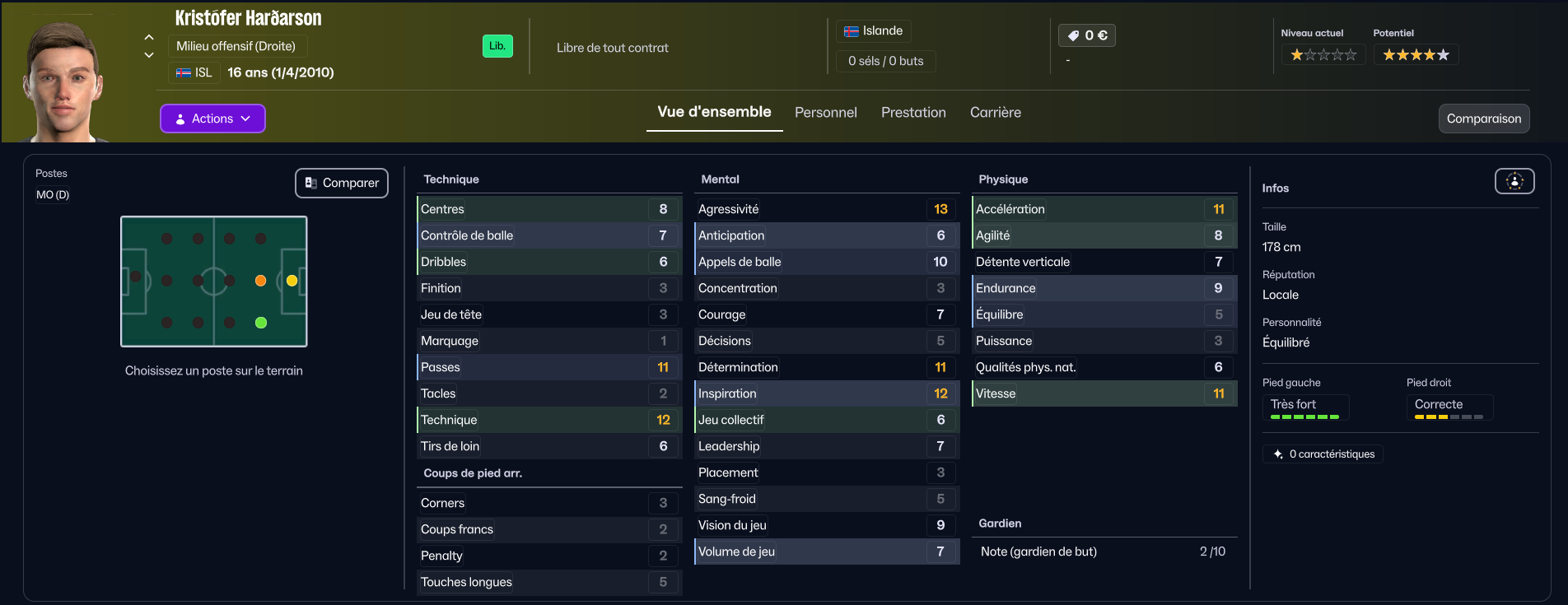The image size is (1568, 605).
Task: Click the green Lib. status badge
Action: point(497,46)
